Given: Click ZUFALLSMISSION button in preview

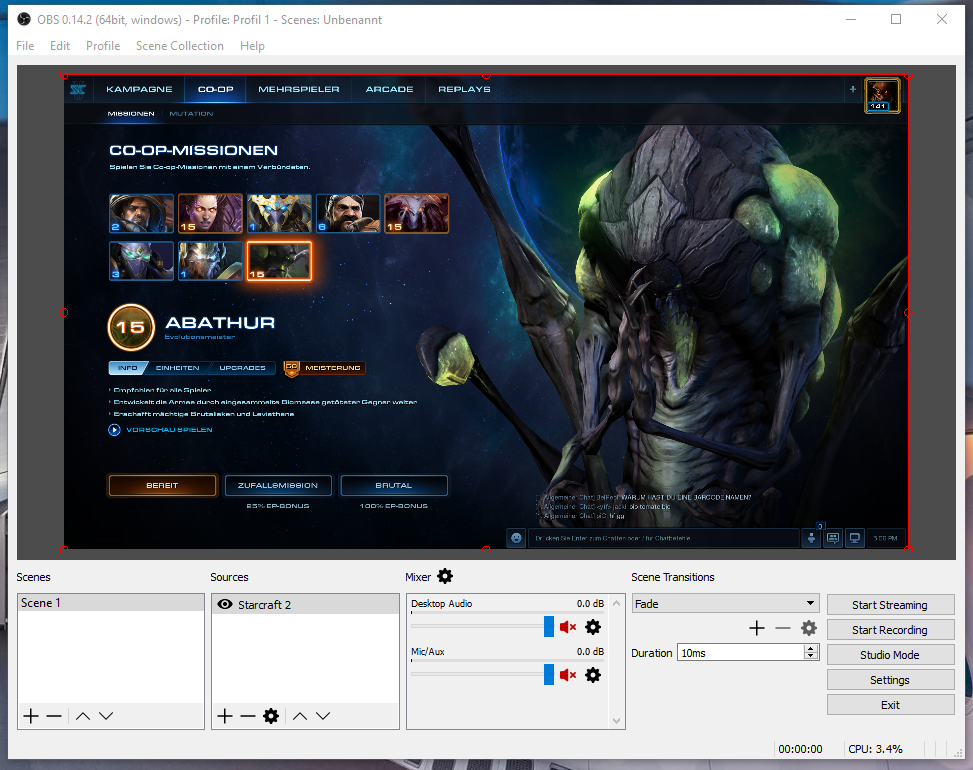Looking at the screenshot, I should pos(278,485).
